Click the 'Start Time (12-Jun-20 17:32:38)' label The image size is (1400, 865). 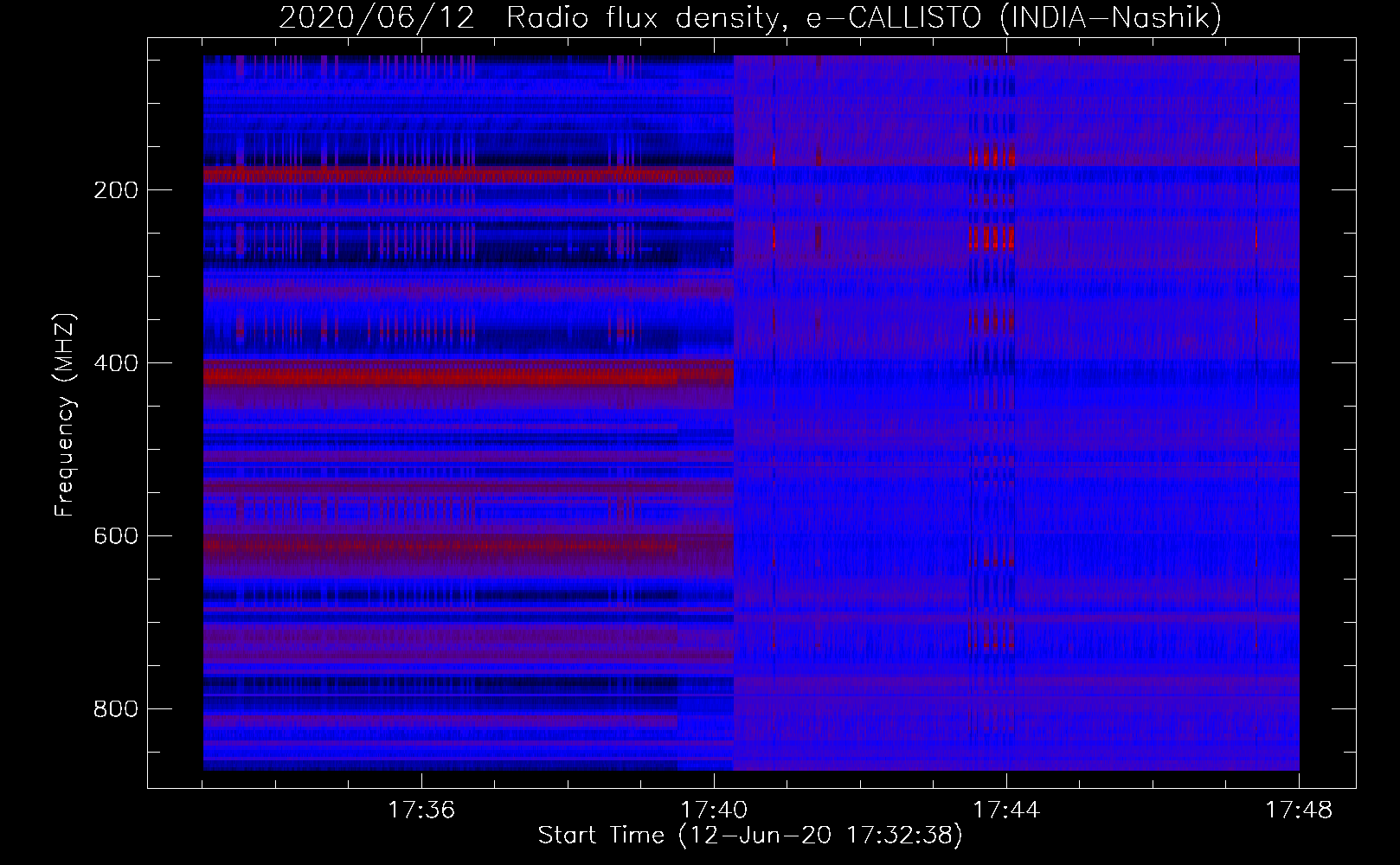tap(750, 836)
